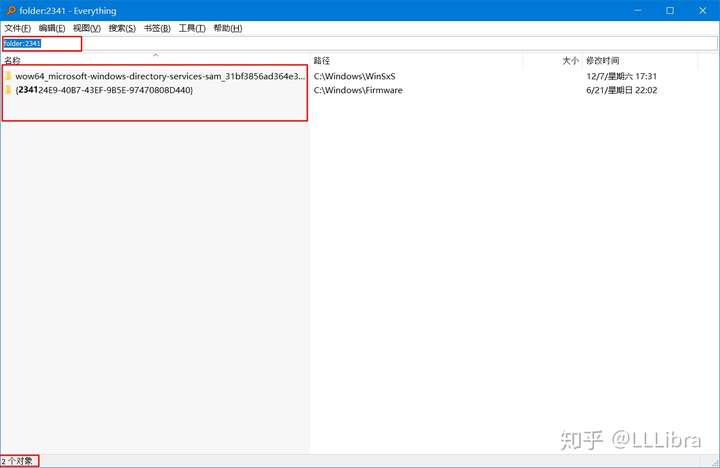Click the modified date 6/21/星期日 22:02

pyautogui.click(x=622, y=90)
